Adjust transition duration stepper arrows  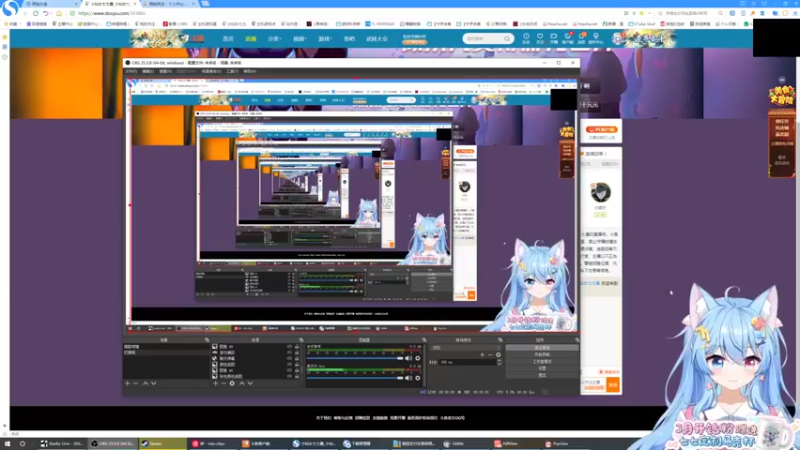[499, 362]
